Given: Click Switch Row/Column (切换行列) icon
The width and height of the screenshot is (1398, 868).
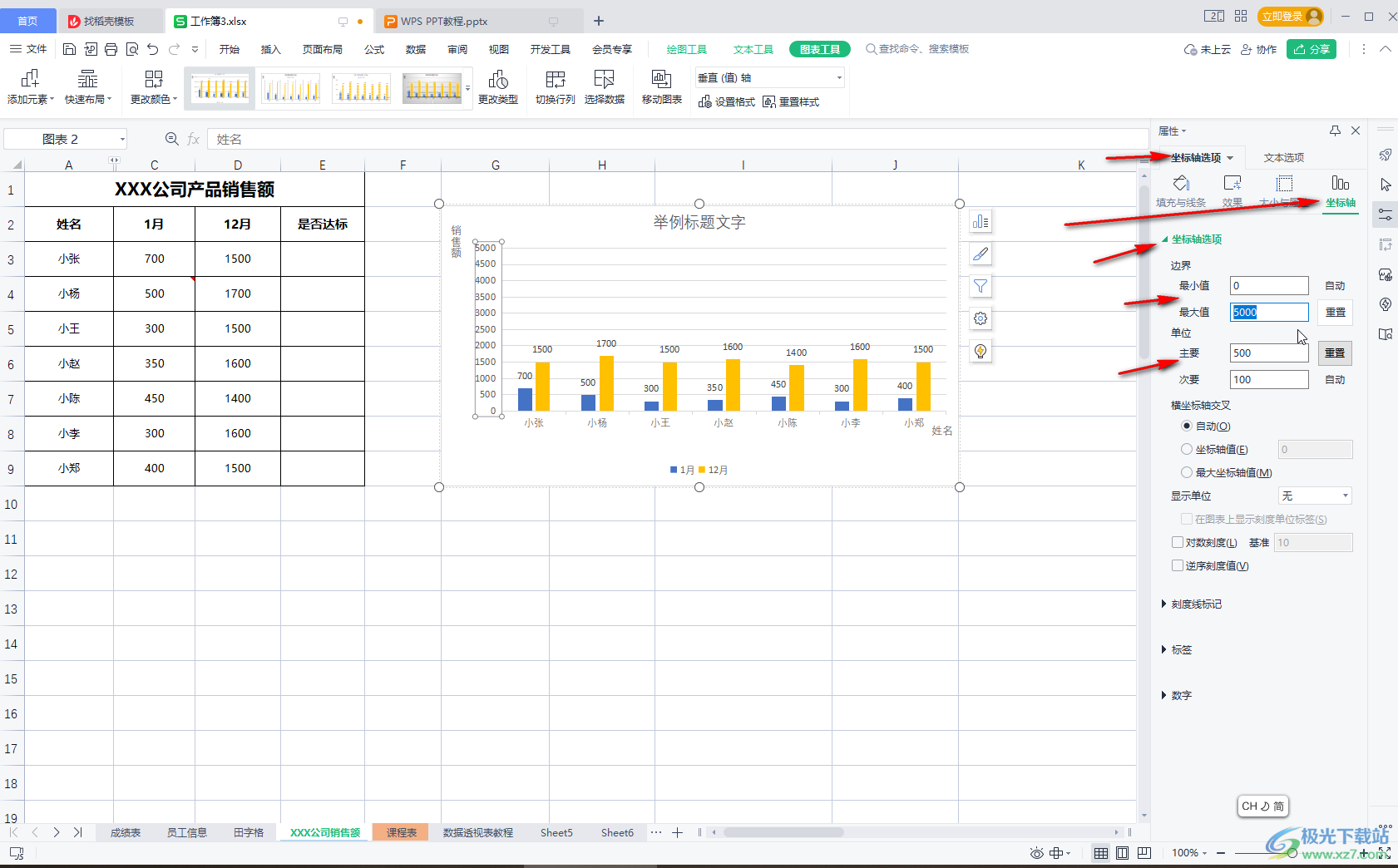Looking at the screenshot, I should [555, 79].
